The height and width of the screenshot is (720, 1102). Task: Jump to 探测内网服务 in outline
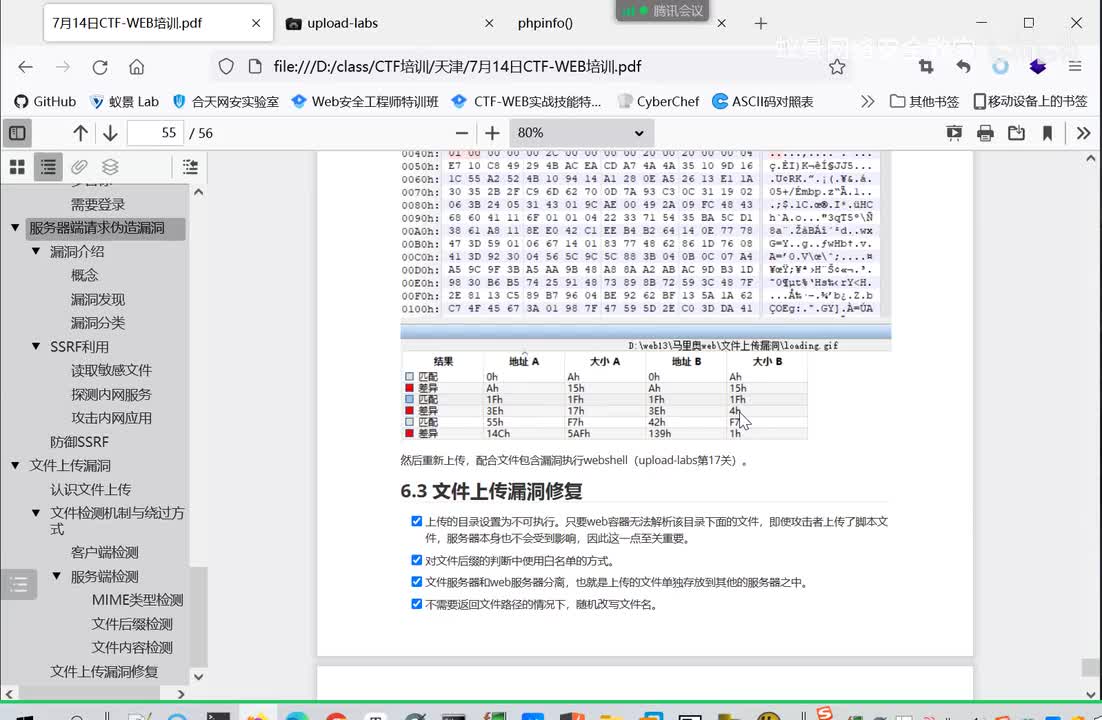[111, 394]
